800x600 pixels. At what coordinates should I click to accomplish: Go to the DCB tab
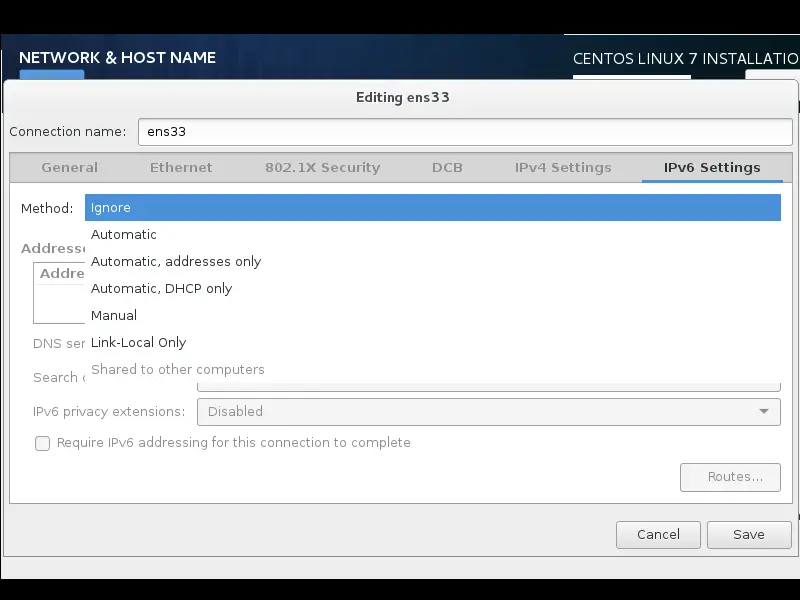(x=447, y=167)
